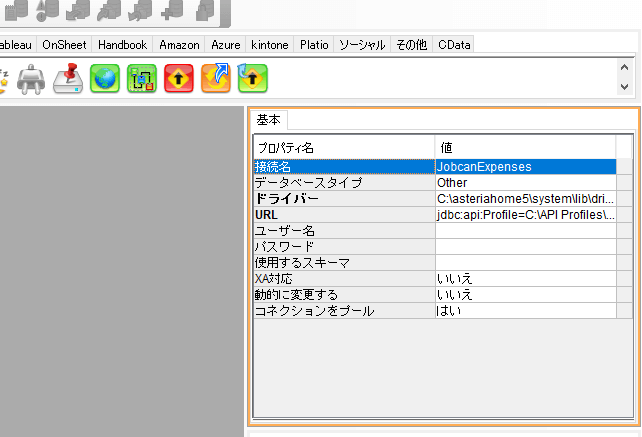Select the 動的に変更する property name

tap(344, 294)
